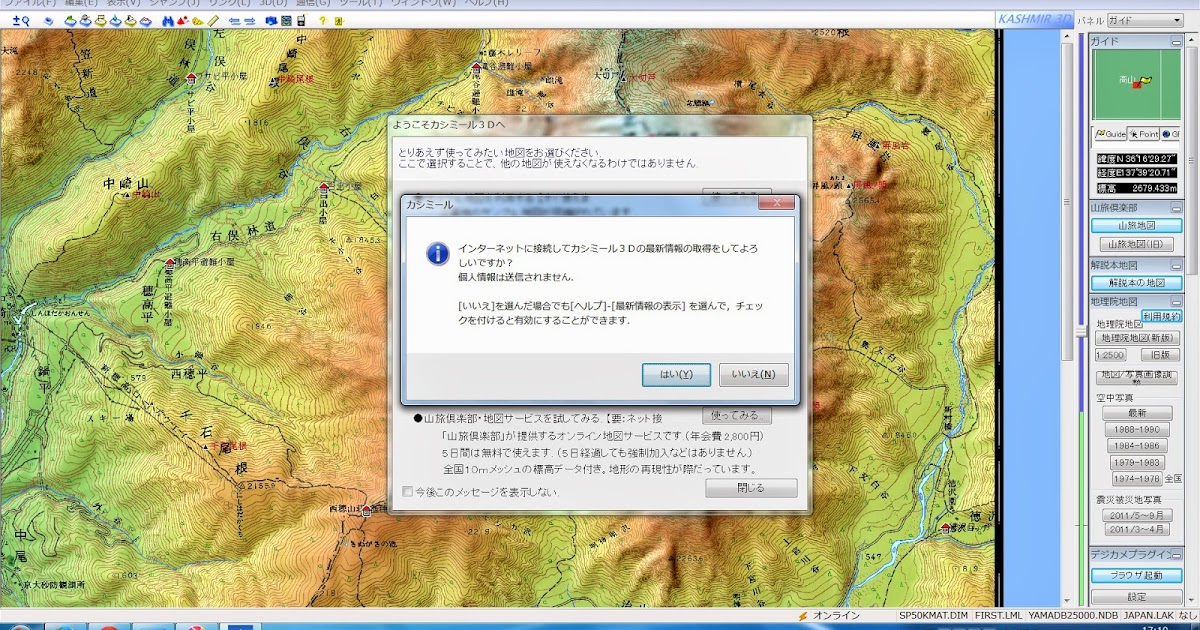
Task: Click the 使ってみる button
Action: point(737,415)
